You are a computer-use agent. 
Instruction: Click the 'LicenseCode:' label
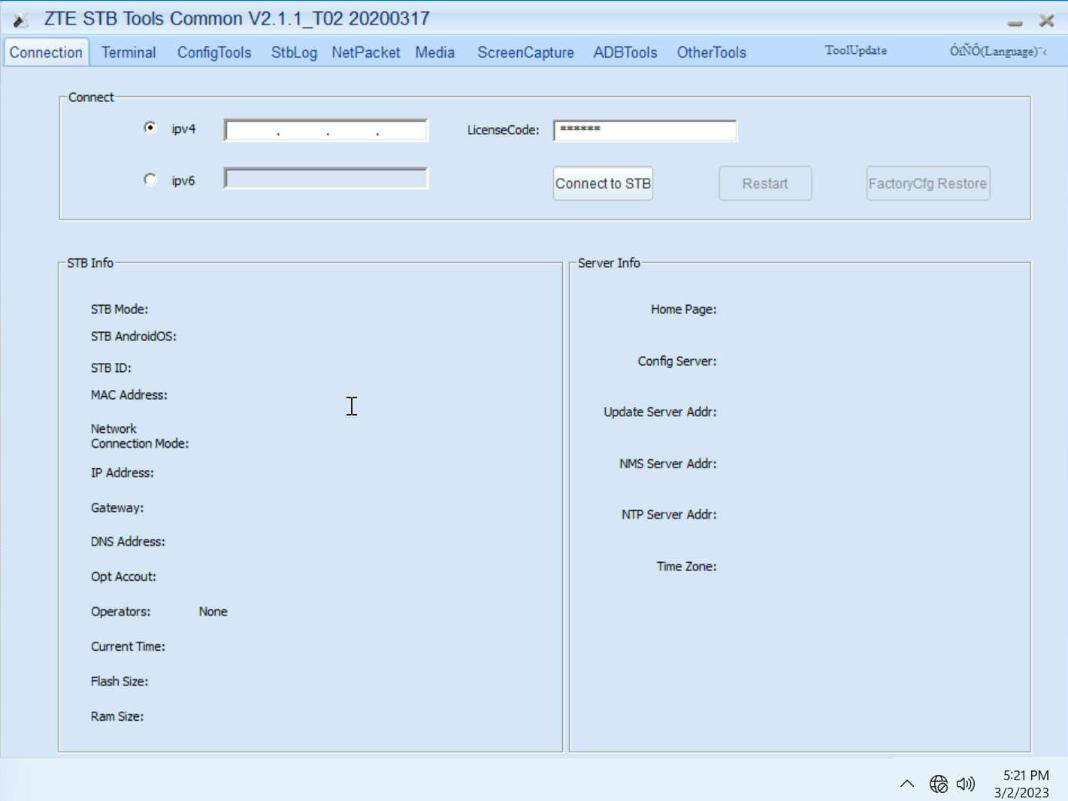(503, 130)
